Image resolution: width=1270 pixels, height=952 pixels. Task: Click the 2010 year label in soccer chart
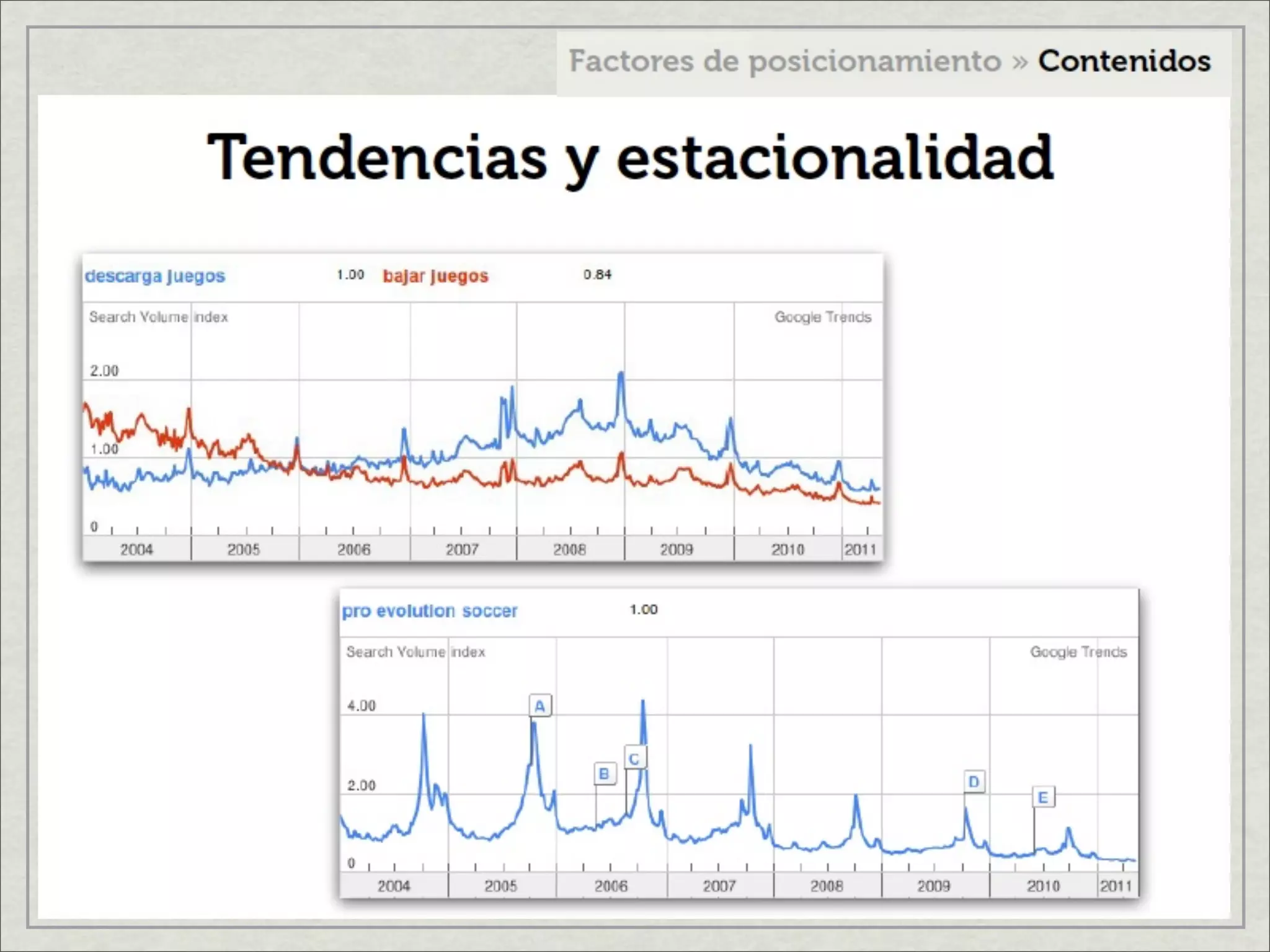pyautogui.click(x=1044, y=886)
